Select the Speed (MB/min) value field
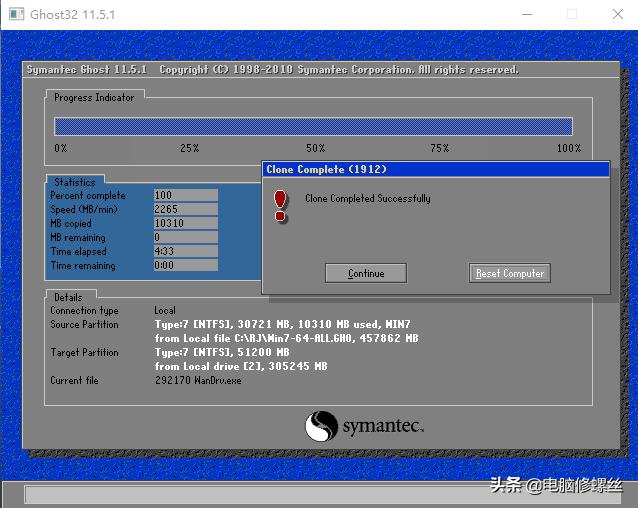Screen dimensions: 638x508 (185, 210)
